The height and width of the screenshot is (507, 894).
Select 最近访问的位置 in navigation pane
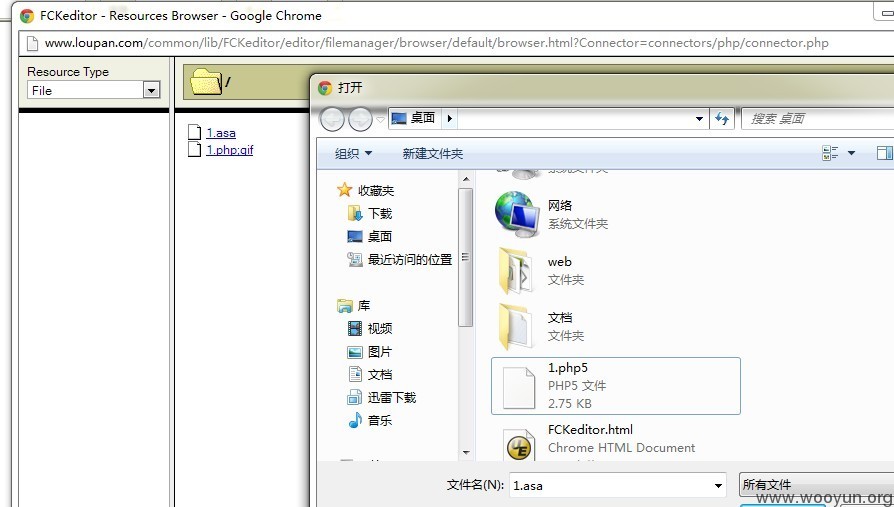click(399, 259)
